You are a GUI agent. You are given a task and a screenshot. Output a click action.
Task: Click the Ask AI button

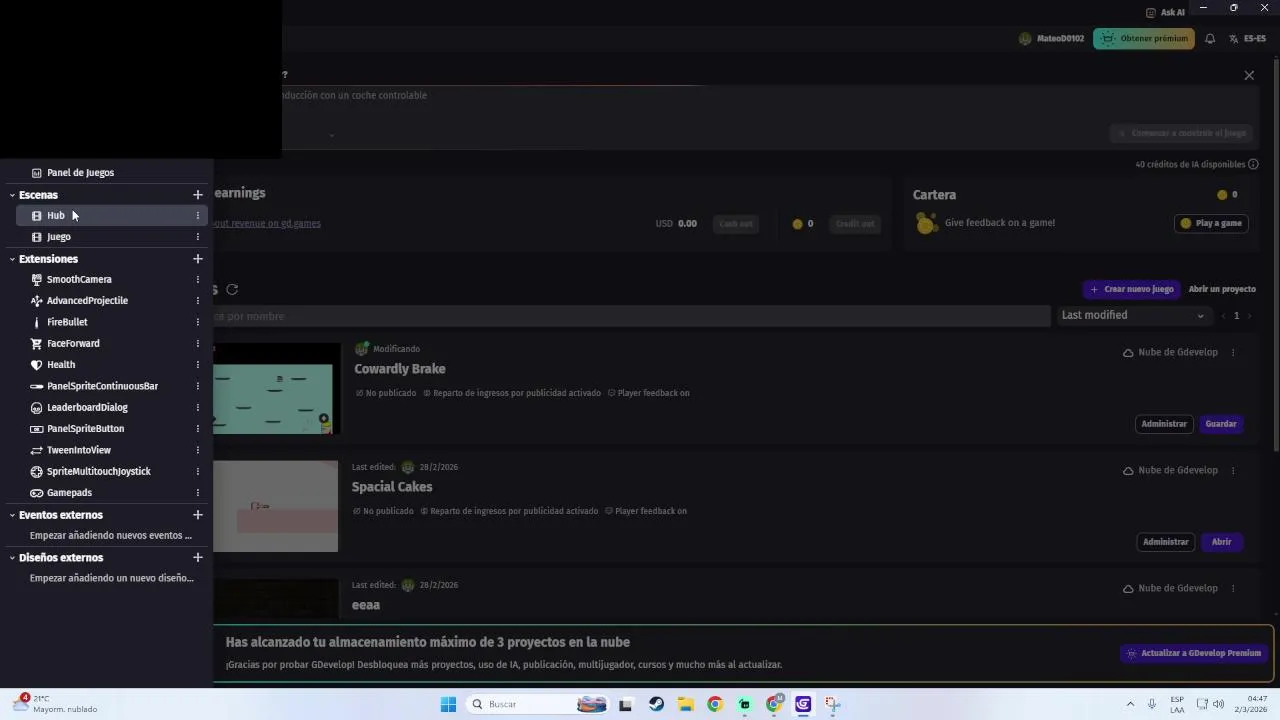click(x=1165, y=12)
